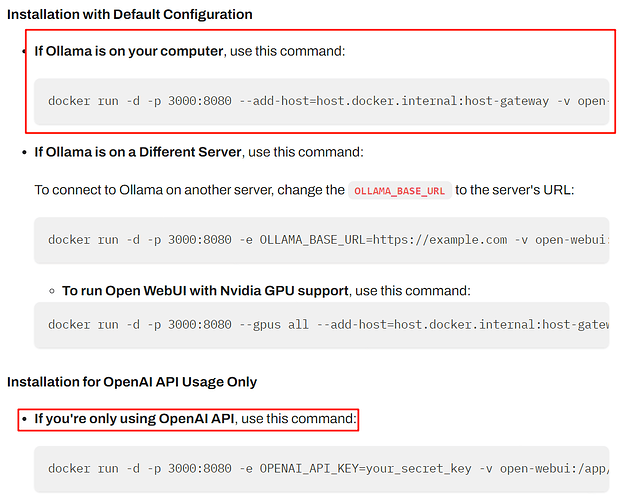The width and height of the screenshot is (633, 500).
Task: Click the red OLLAMA_BASE_URL inline code tag
Action: point(400,190)
